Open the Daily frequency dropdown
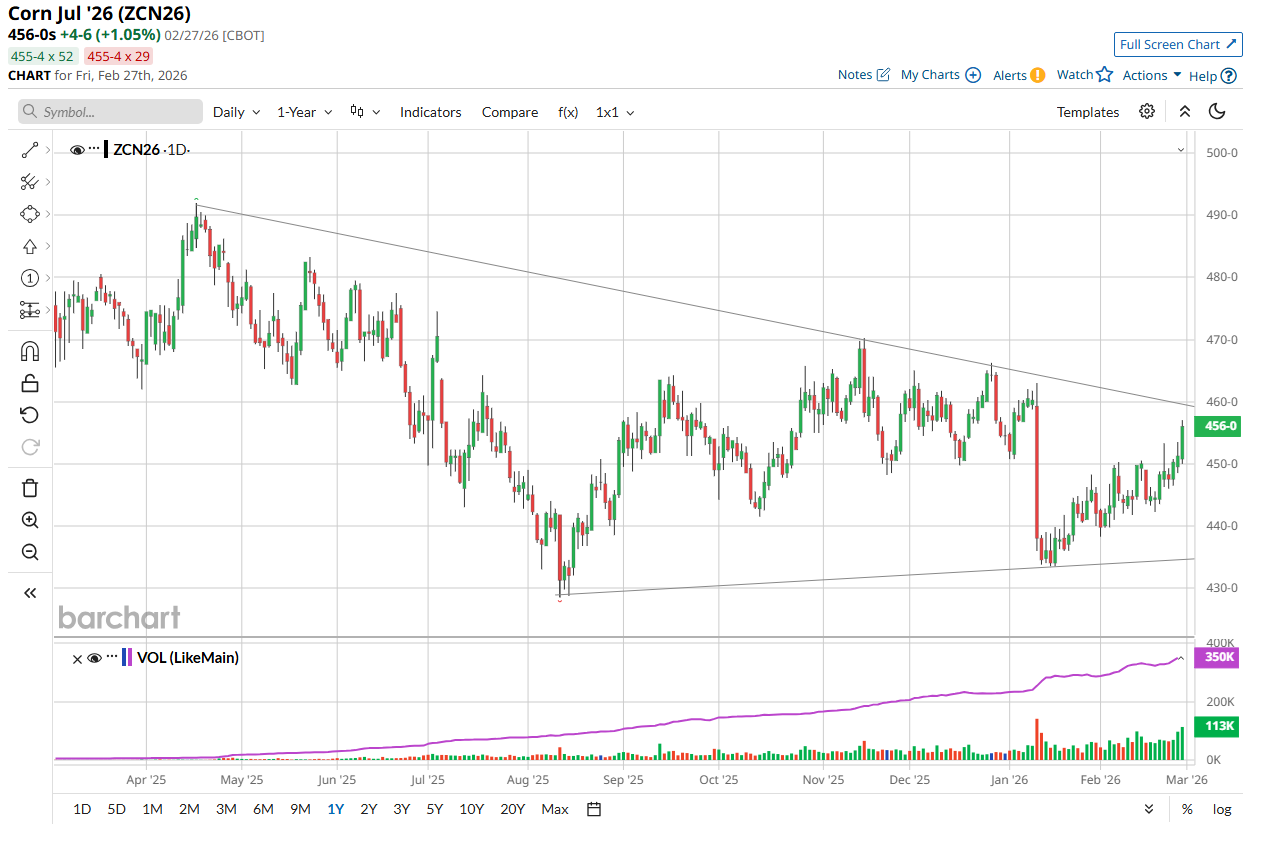1284x853 pixels. tap(236, 112)
